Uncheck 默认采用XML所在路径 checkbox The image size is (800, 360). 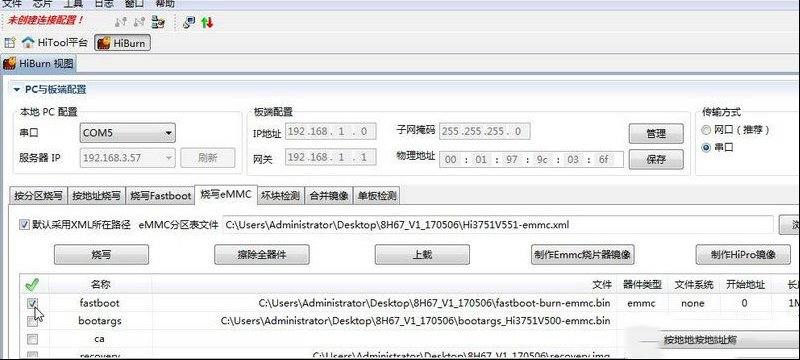pos(24,225)
